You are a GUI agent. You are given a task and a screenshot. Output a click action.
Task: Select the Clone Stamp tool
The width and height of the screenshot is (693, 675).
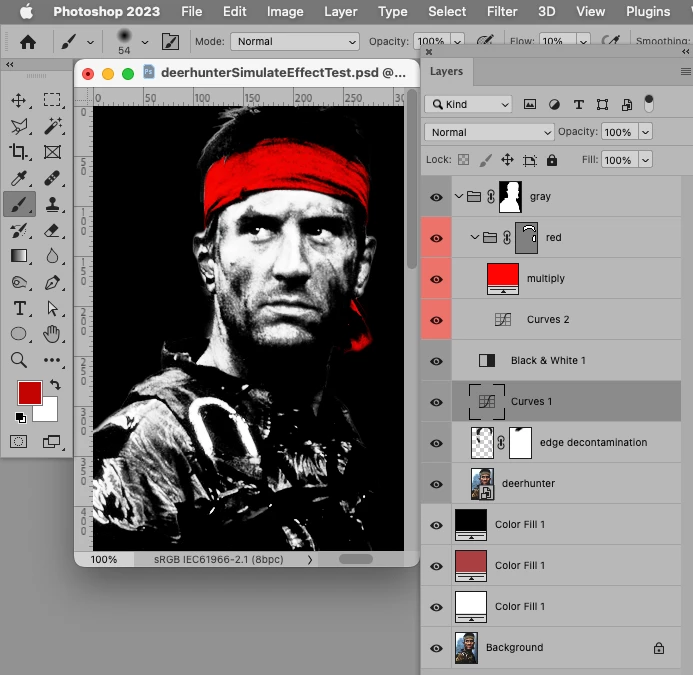pyautogui.click(x=52, y=204)
